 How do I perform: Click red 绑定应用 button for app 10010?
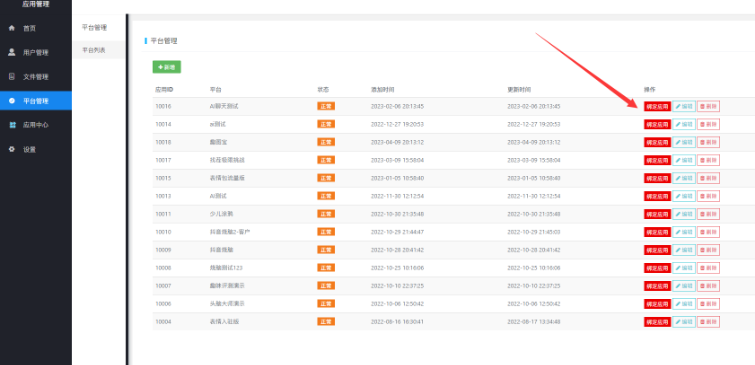pos(657,232)
